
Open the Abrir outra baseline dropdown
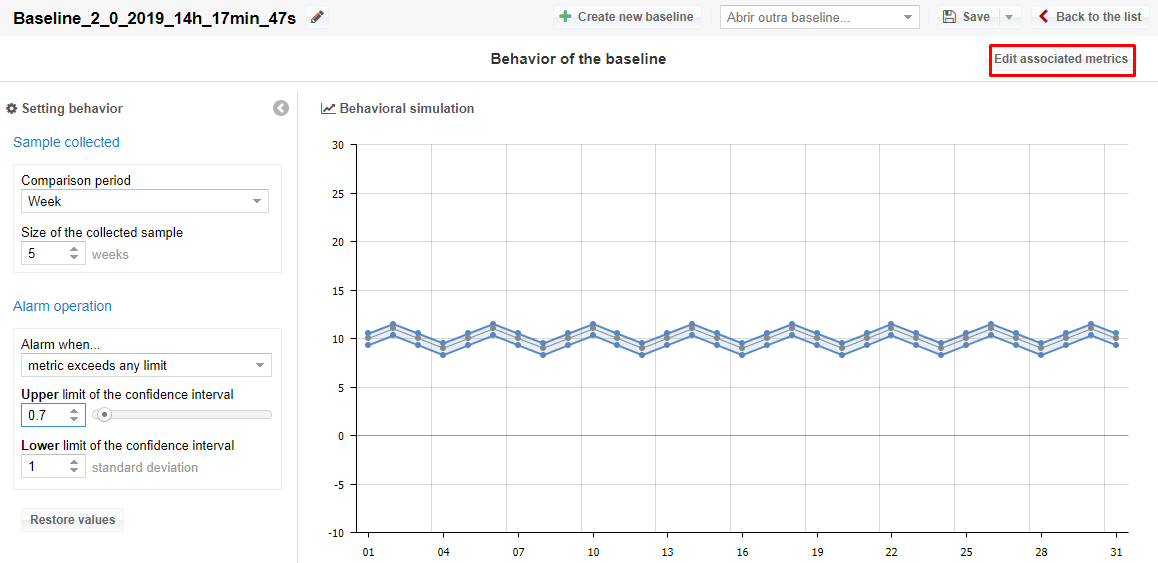(819, 17)
